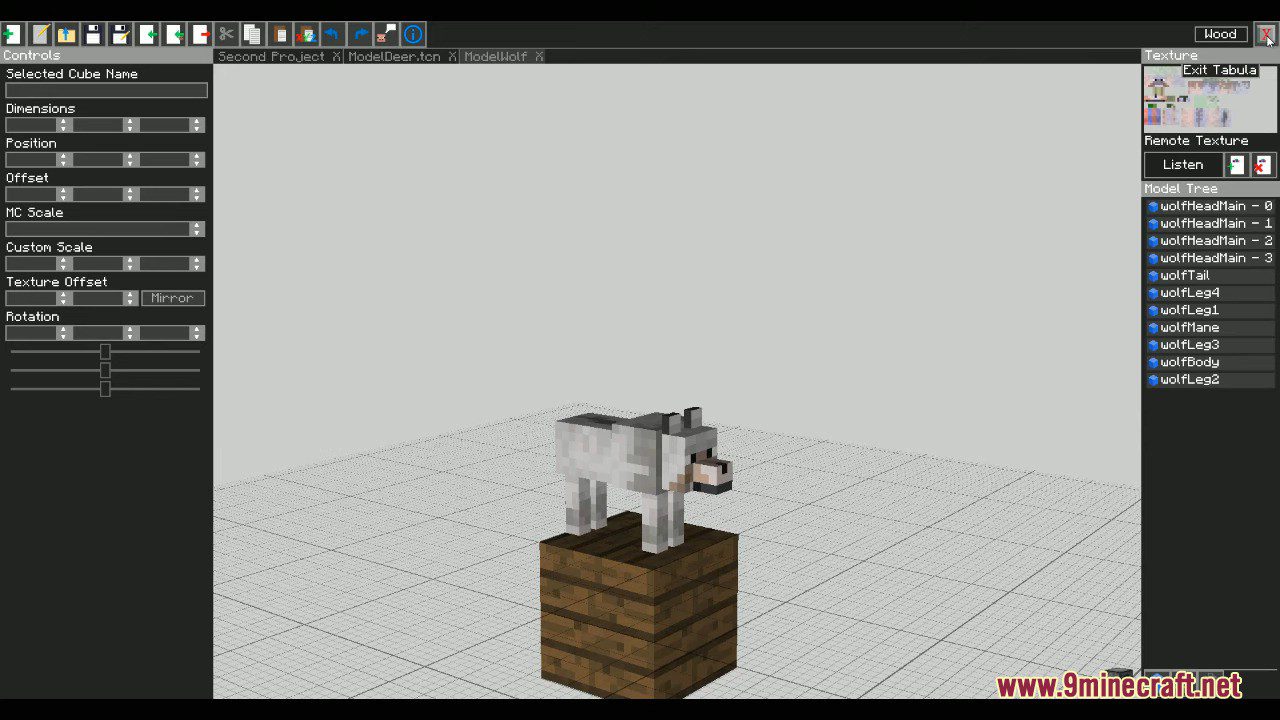The width and height of the screenshot is (1280, 720).
Task: Select wolfMane in Model Tree
Action: (1209, 327)
